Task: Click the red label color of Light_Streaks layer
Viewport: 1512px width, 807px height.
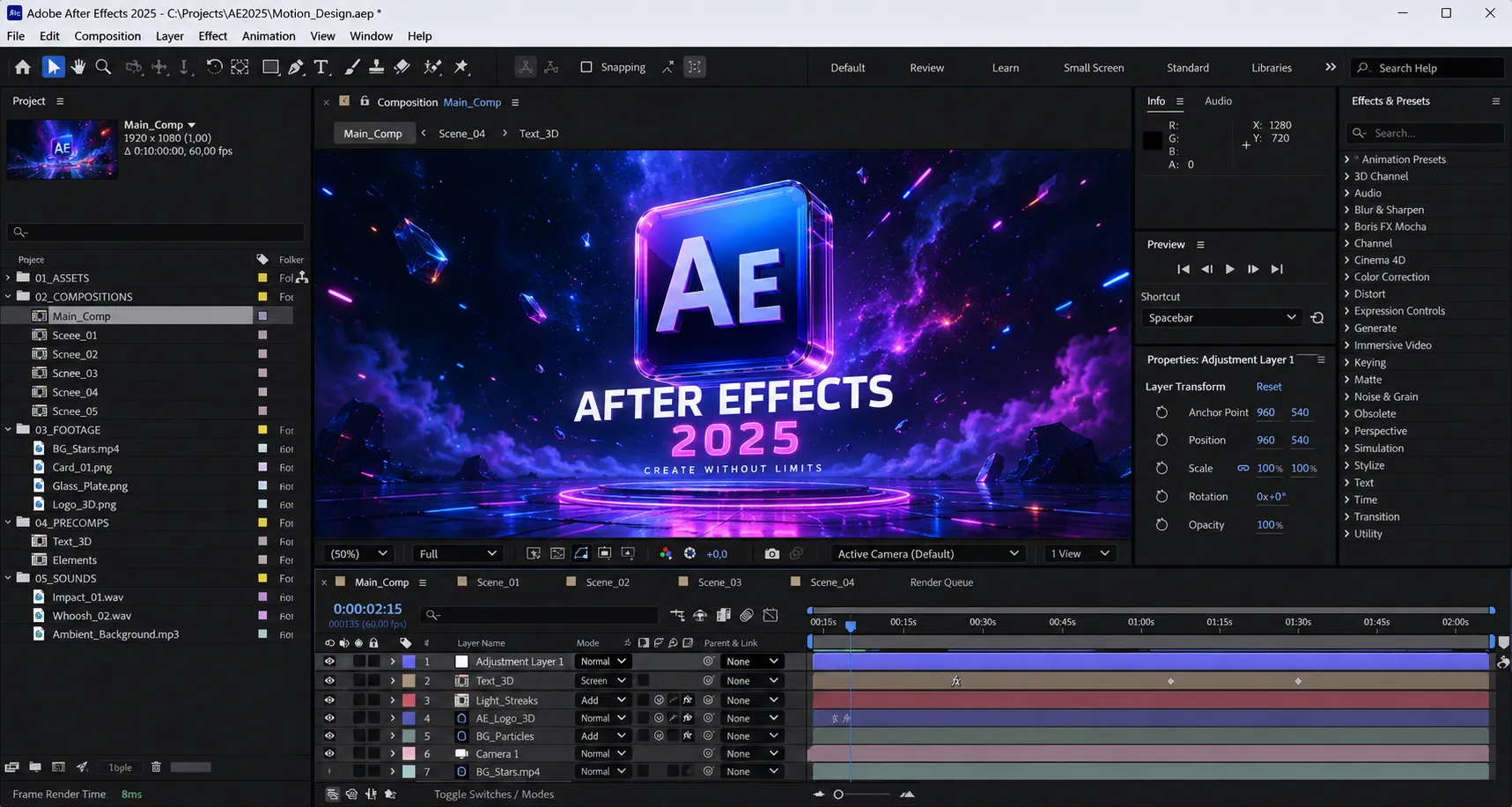Action: click(409, 700)
